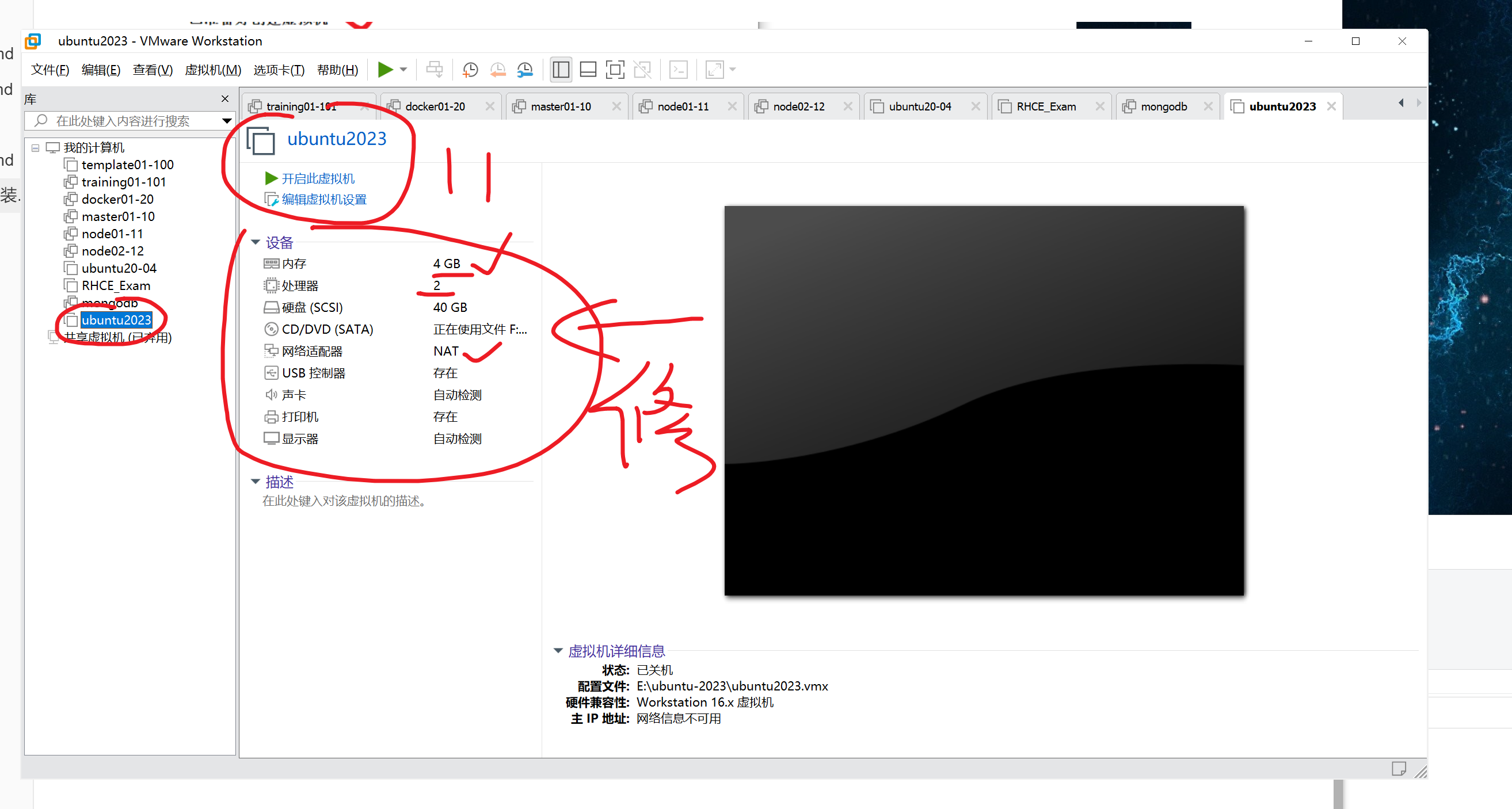The width and height of the screenshot is (1512, 809).
Task: Collapse the 描述 section
Action: pos(256,482)
